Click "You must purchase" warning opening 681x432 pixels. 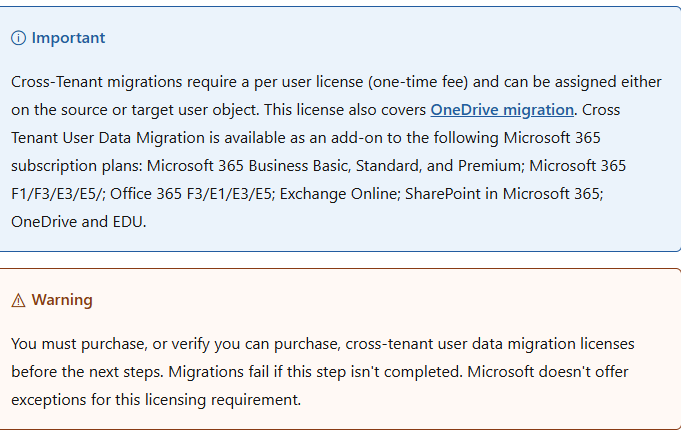click(x=79, y=344)
